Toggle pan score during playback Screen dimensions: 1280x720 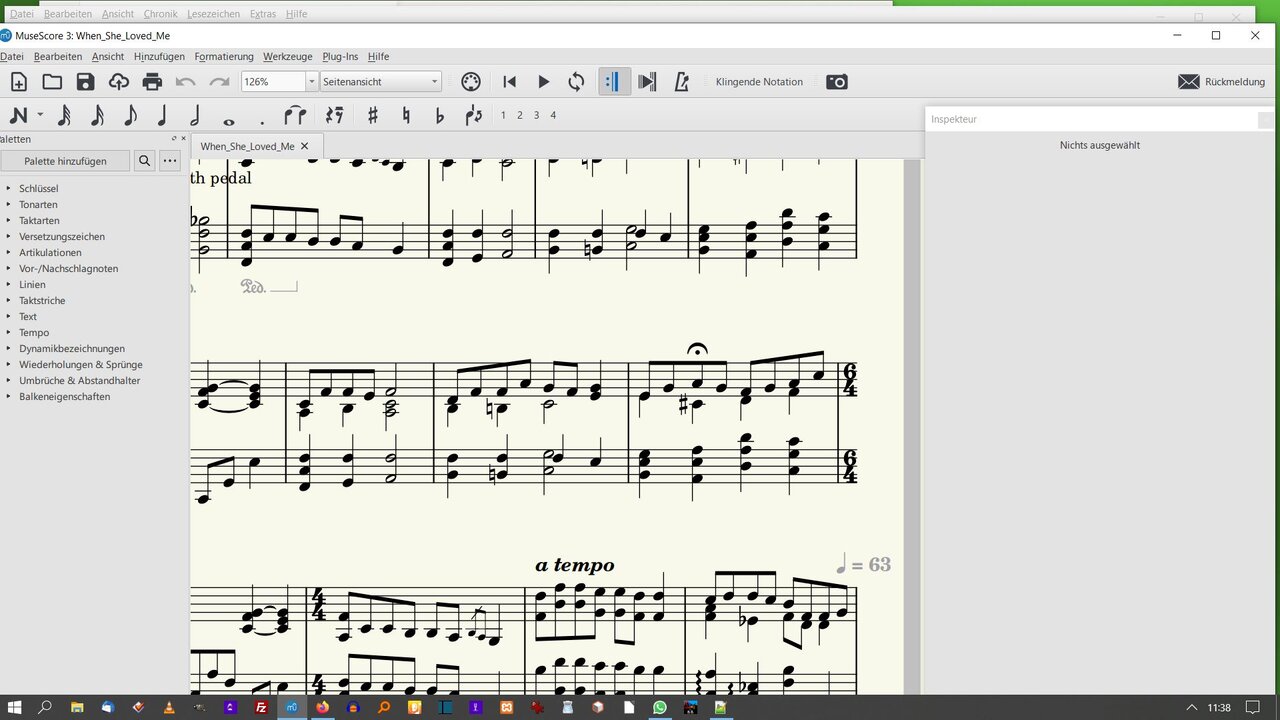coord(647,82)
